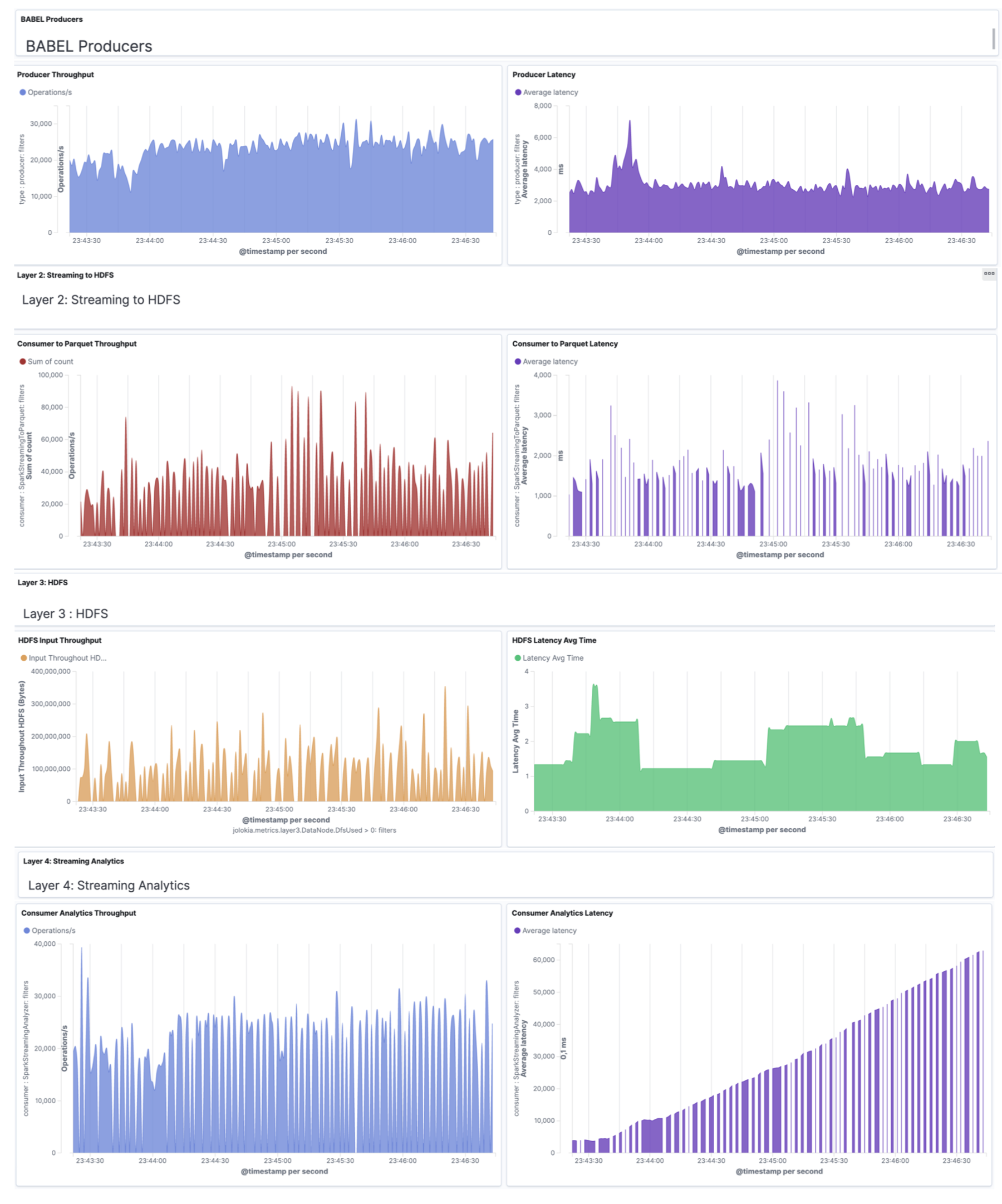
Task: Toggle Average latency legend in Consumer Analytics Latency
Action: pos(546,931)
